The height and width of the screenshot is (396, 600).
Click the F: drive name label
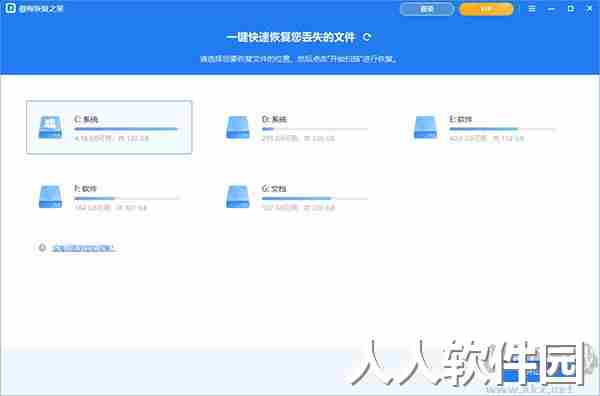[x=86, y=189]
